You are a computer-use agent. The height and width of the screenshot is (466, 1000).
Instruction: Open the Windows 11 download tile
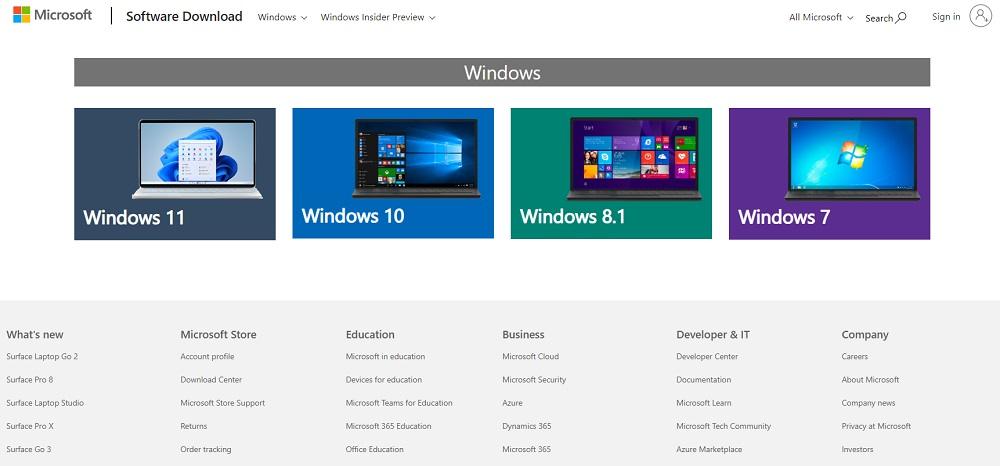tap(175, 174)
